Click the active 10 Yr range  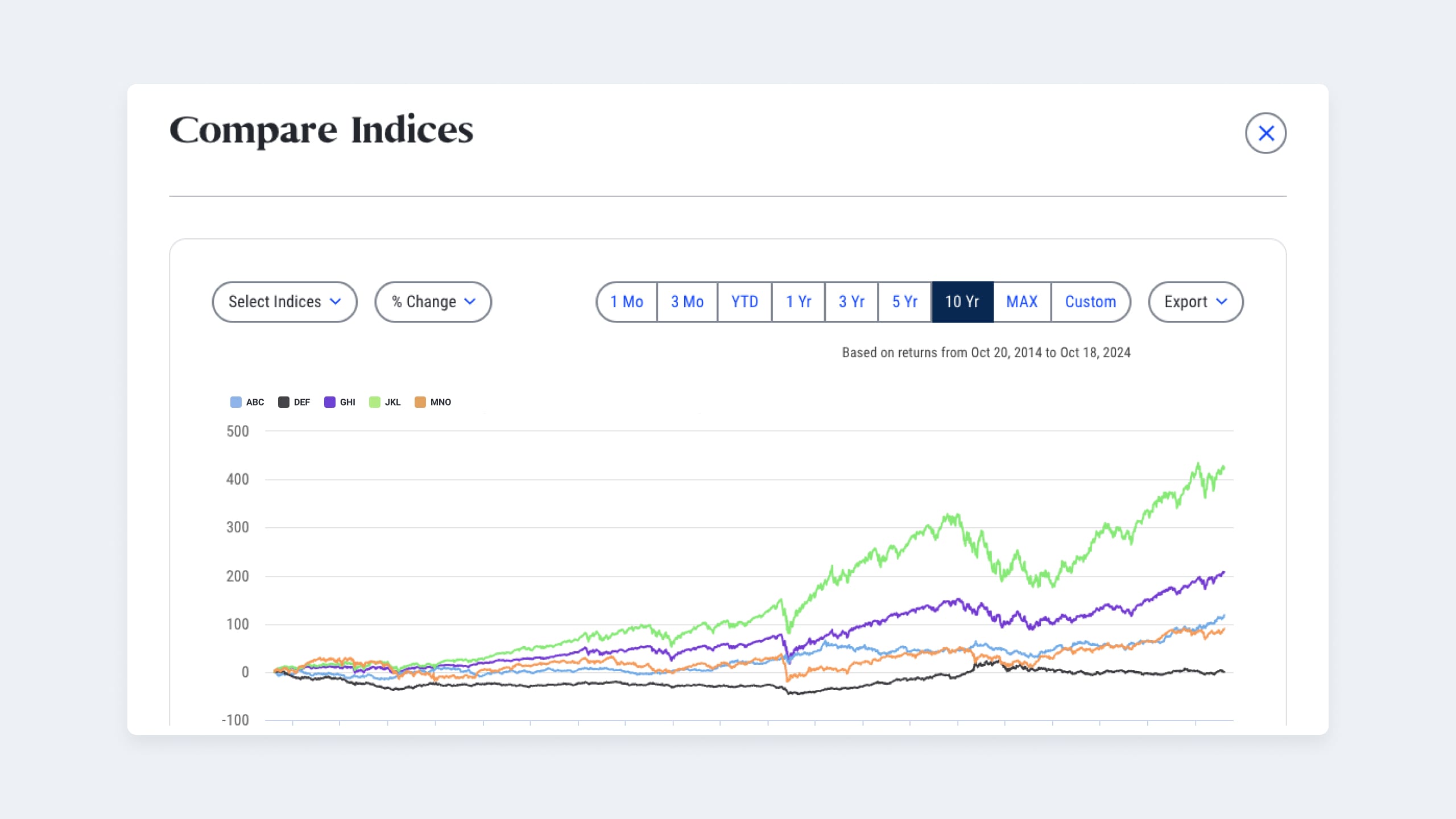point(962,301)
